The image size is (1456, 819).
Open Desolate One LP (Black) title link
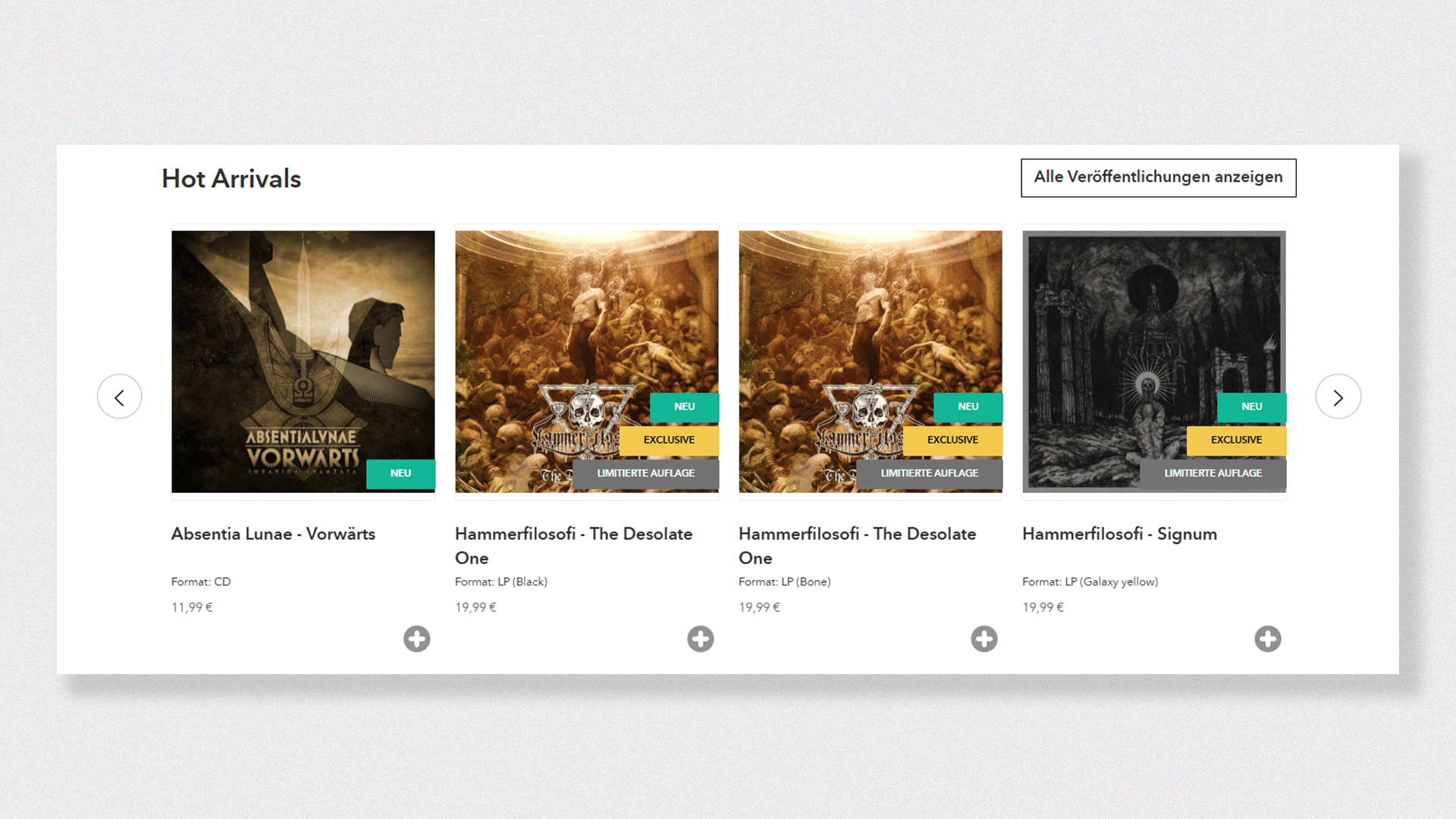pyautogui.click(x=573, y=546)
